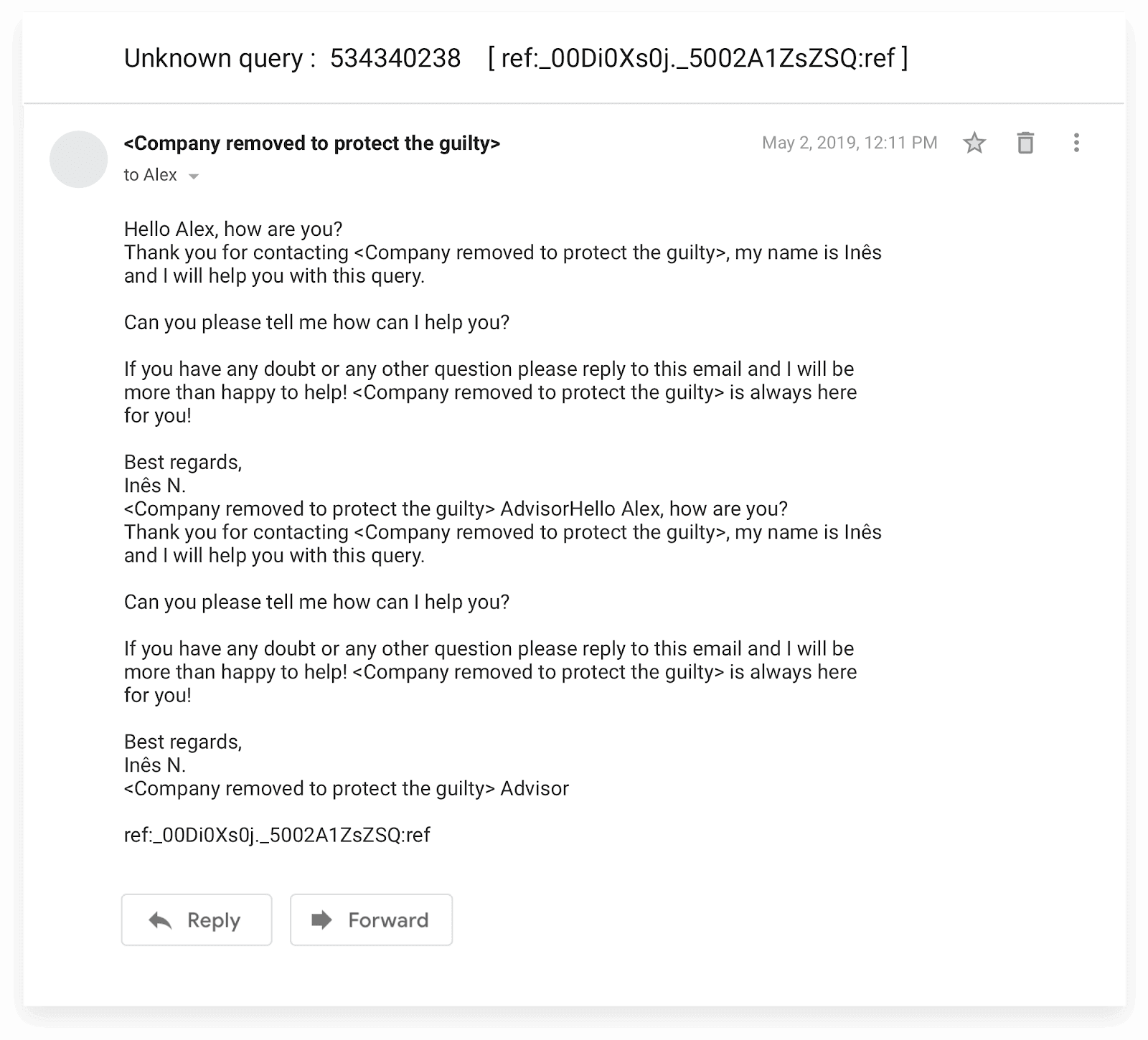Click the star icon beside the timestamp
The height and width of the screenshot is (1040, 1148).
point(976,143)
